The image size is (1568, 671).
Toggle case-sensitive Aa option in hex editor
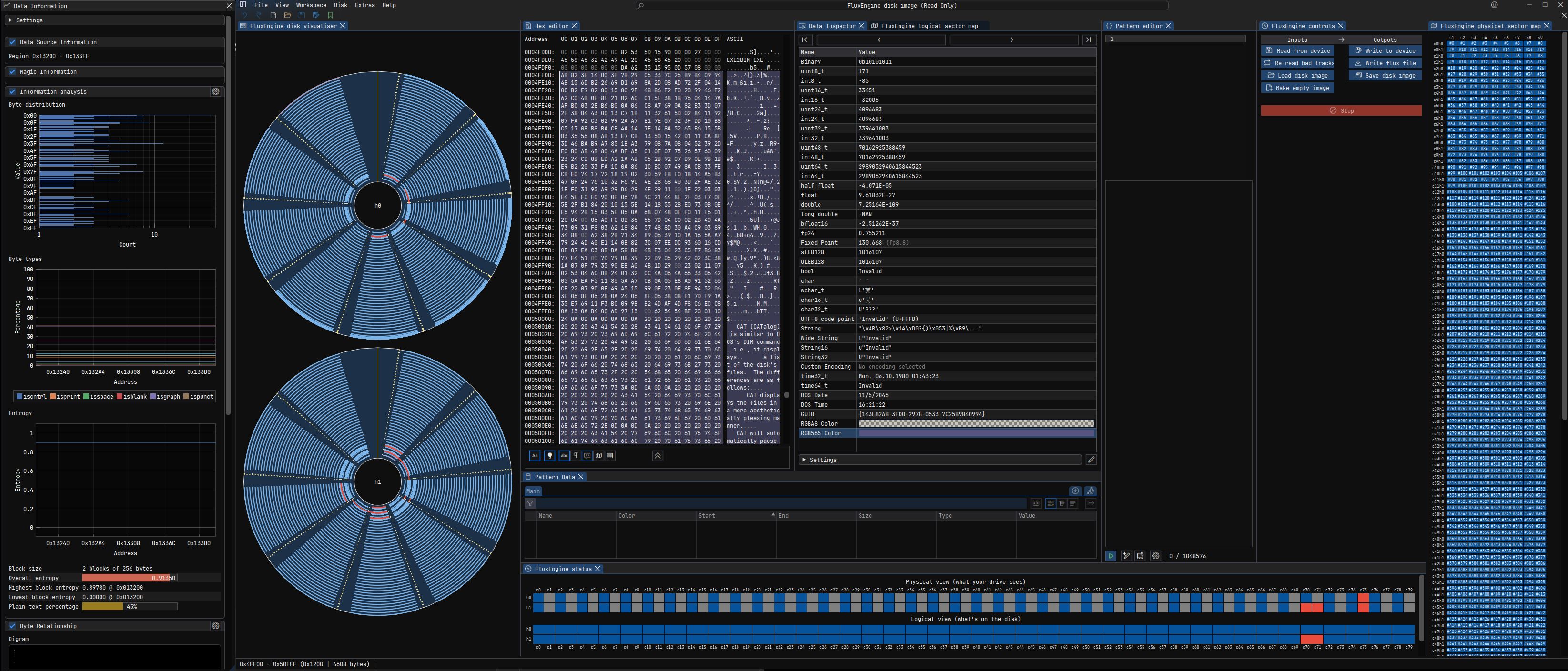click(535, 456)
